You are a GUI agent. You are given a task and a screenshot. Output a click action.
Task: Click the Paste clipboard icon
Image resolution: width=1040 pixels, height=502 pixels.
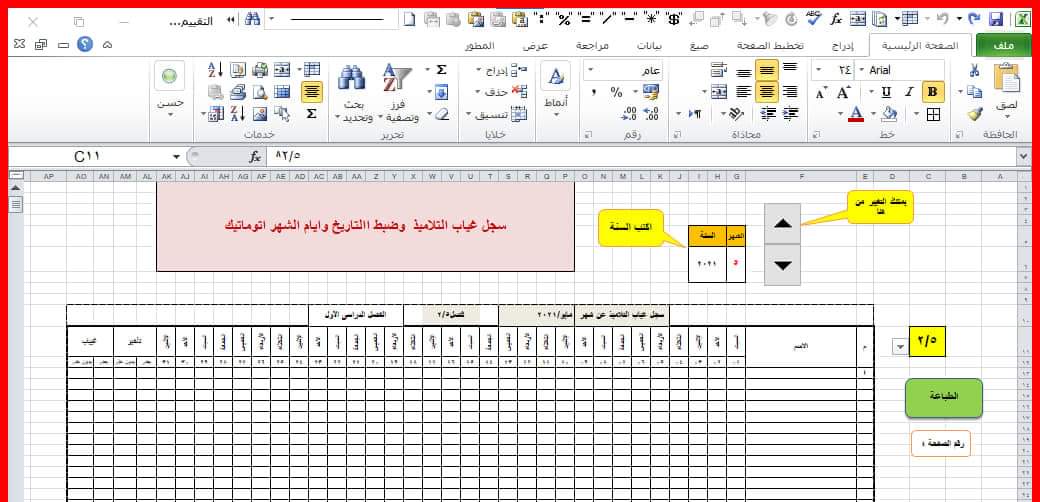click(1007, 78)
